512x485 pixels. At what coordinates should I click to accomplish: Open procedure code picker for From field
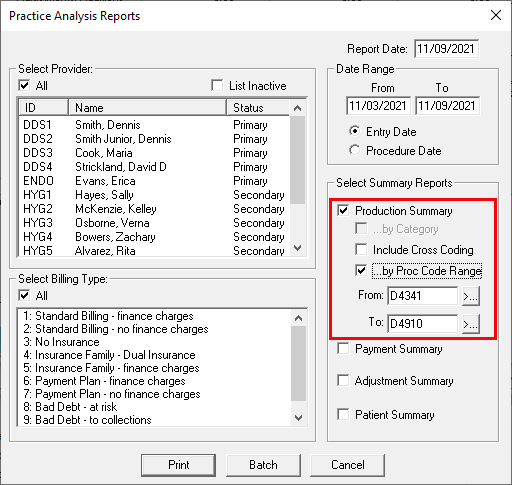tap(471, 296)
